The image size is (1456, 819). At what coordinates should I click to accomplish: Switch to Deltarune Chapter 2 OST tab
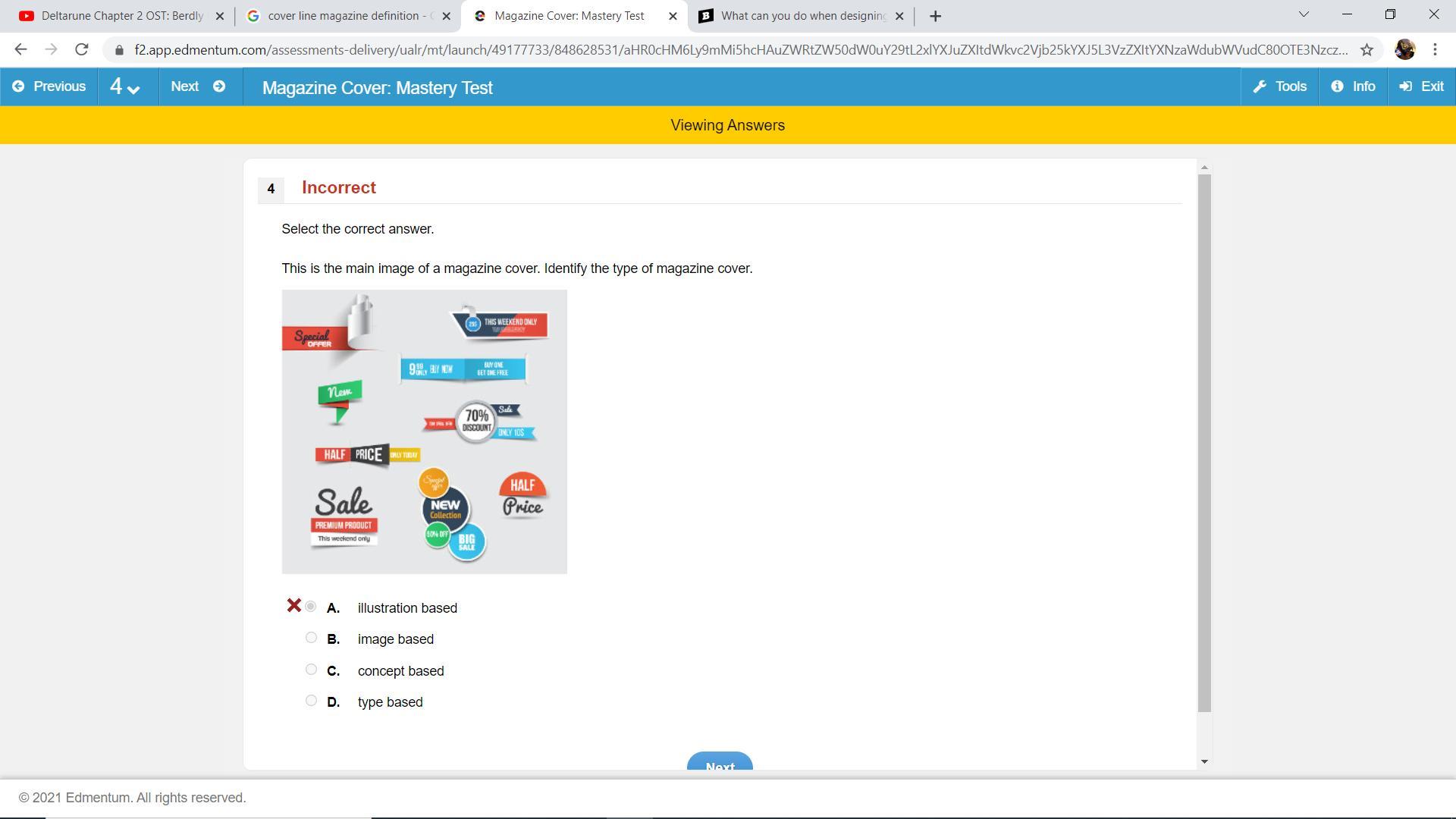pyautogui.click(x=121, y=16)
